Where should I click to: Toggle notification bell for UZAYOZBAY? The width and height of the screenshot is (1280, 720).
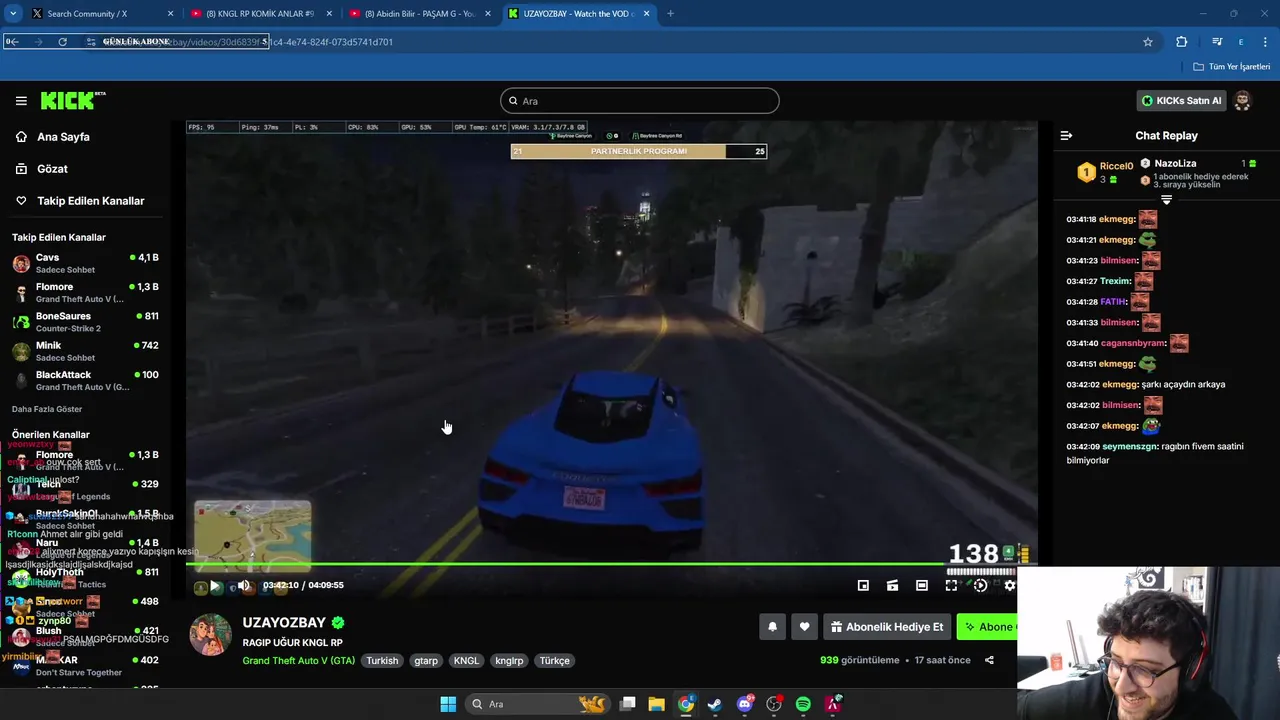click(x=772, y=627)
